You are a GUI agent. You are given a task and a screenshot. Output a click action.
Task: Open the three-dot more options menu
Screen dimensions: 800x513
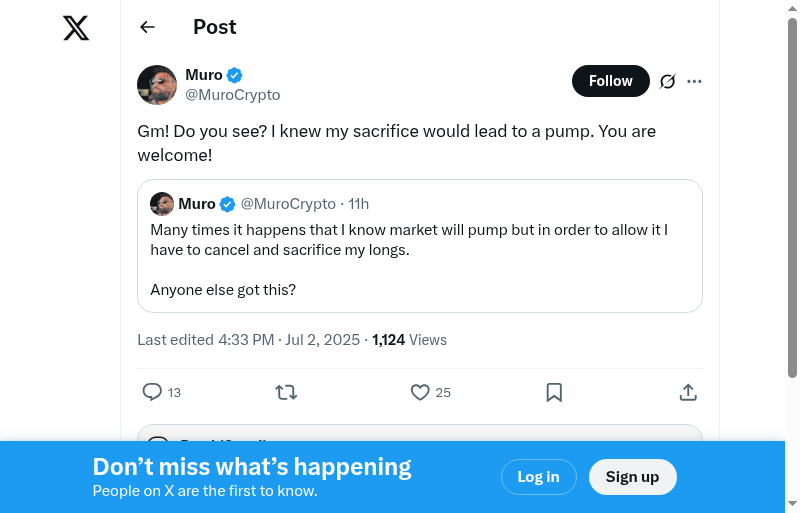pos(695,81)
